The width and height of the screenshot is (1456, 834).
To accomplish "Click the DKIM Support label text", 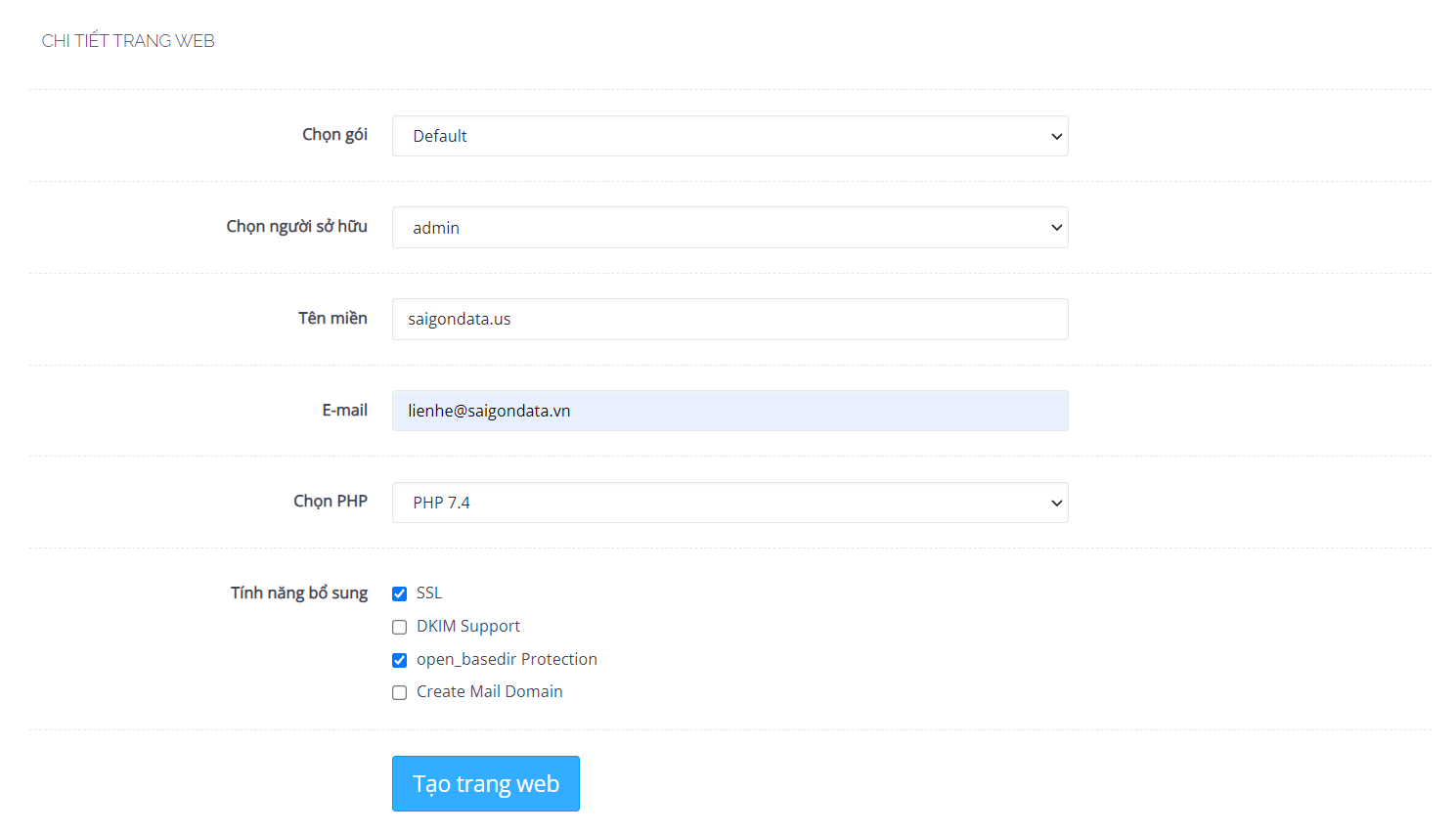I will (x=468, y=626).
